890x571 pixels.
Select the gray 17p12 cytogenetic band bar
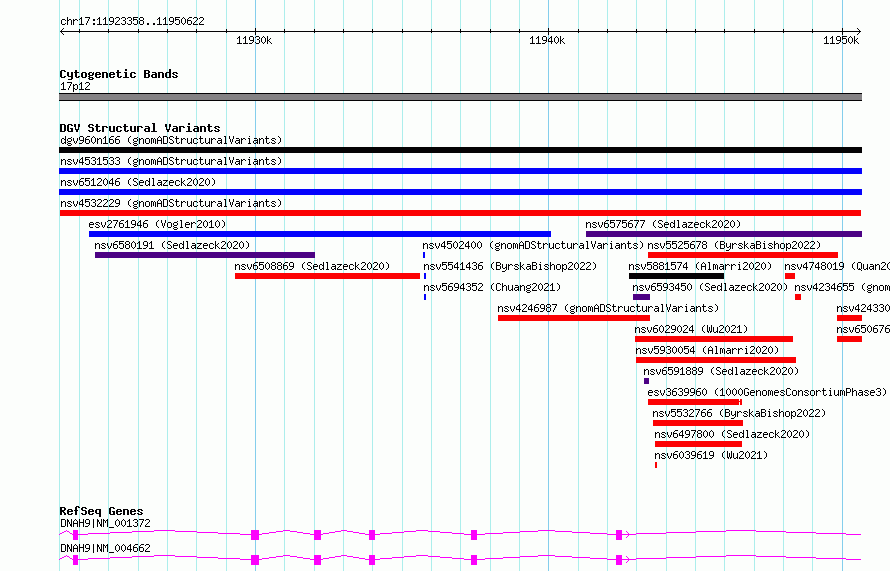pyautogui.click(x=460, y=97)
